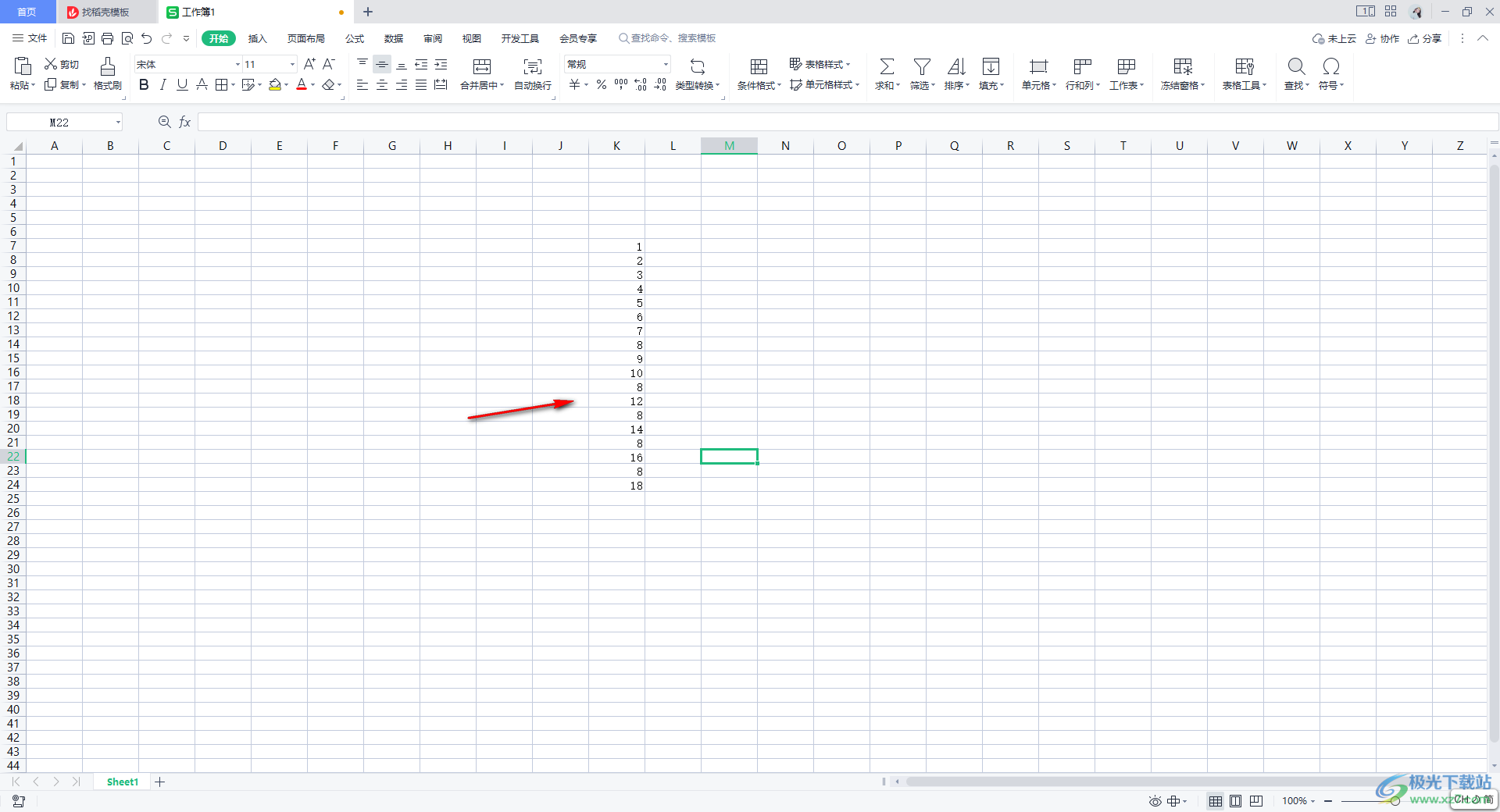Screen dimensions: 1500x812
Task: Switch to the 公式 Formulas tab
Action: 355,38
